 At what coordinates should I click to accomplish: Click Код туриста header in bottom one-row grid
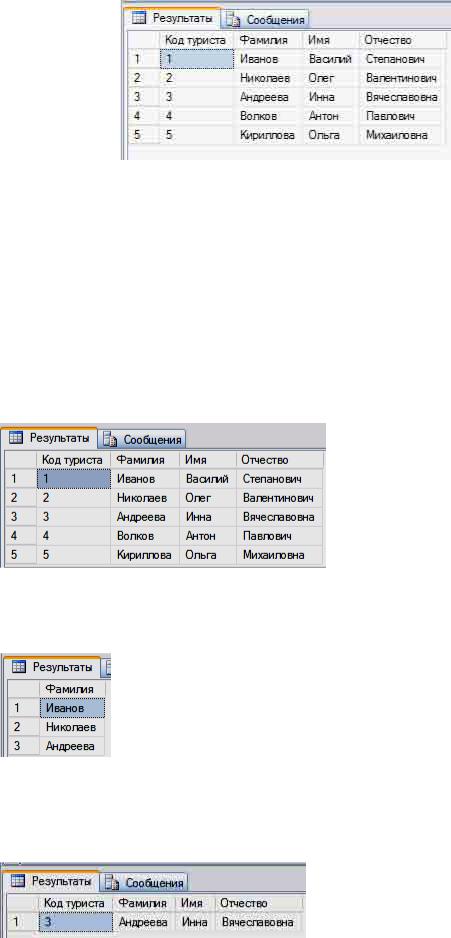point(75,902)
